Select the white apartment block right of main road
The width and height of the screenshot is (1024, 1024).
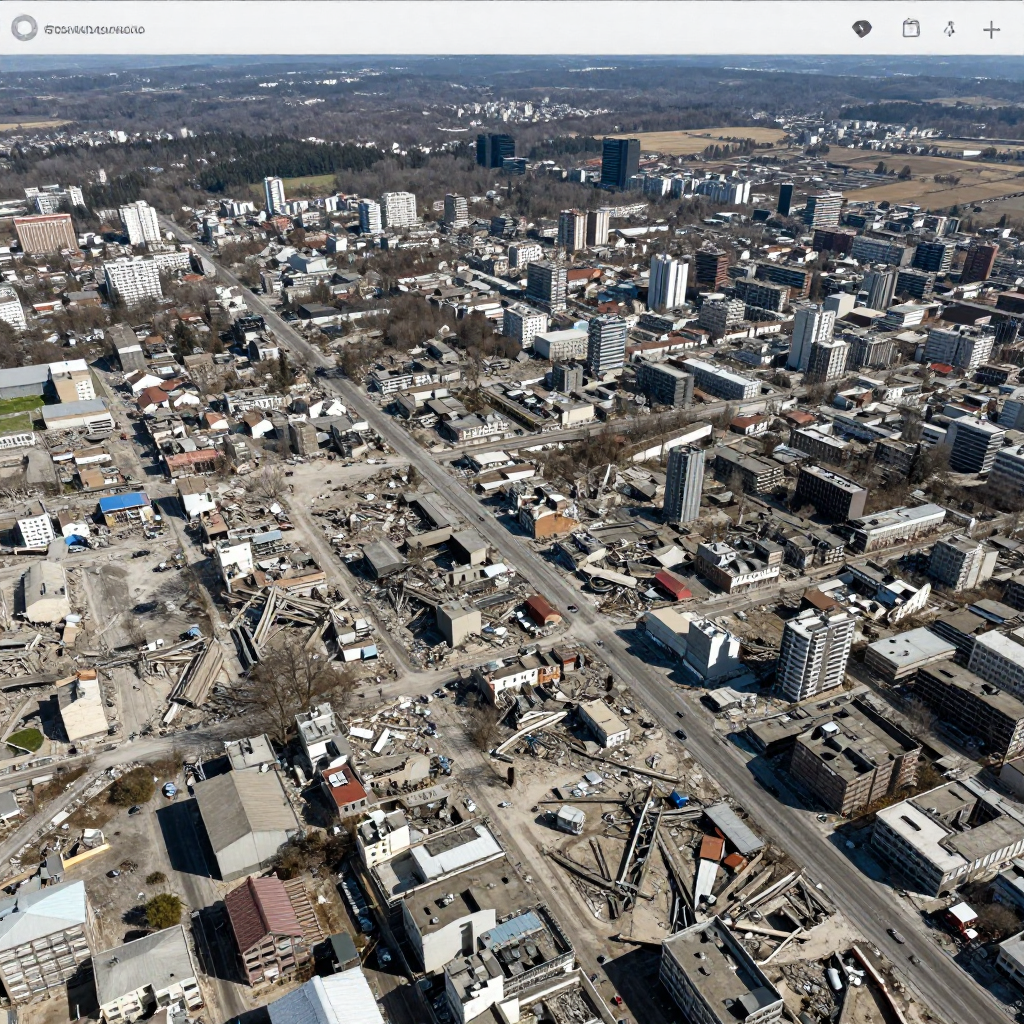coord(814,654)
